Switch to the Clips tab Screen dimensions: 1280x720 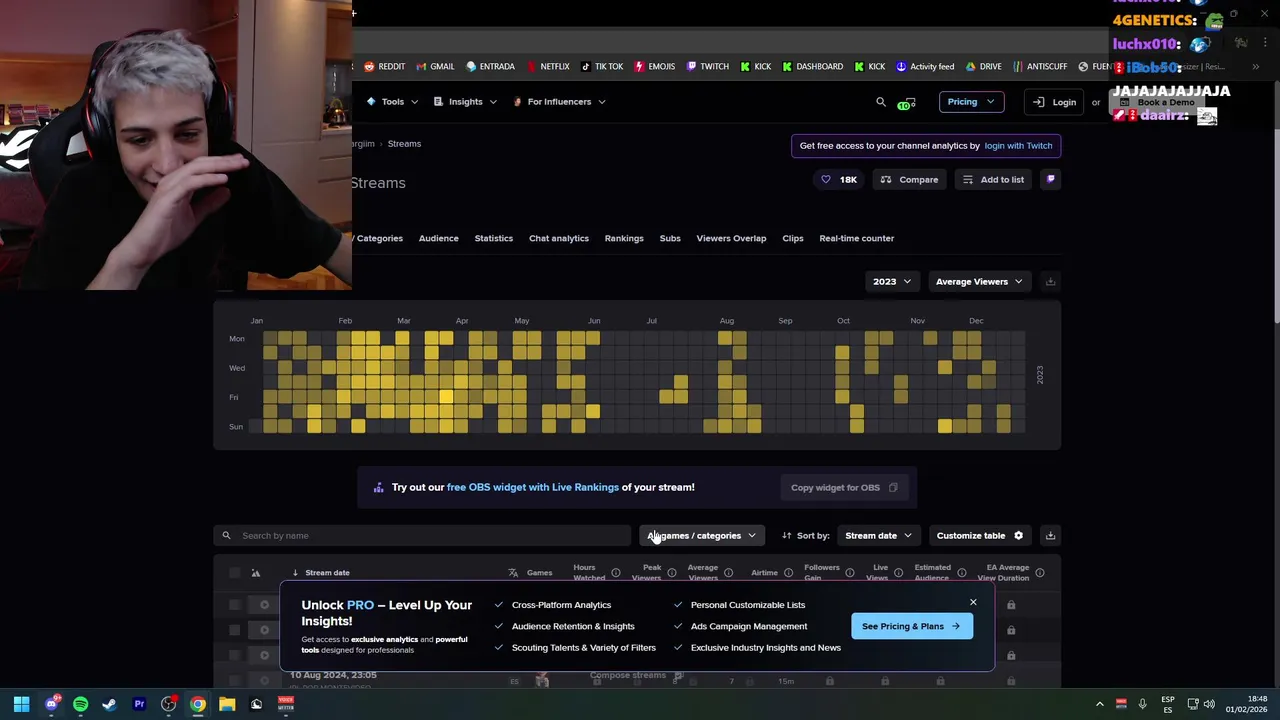pos(793,239)
